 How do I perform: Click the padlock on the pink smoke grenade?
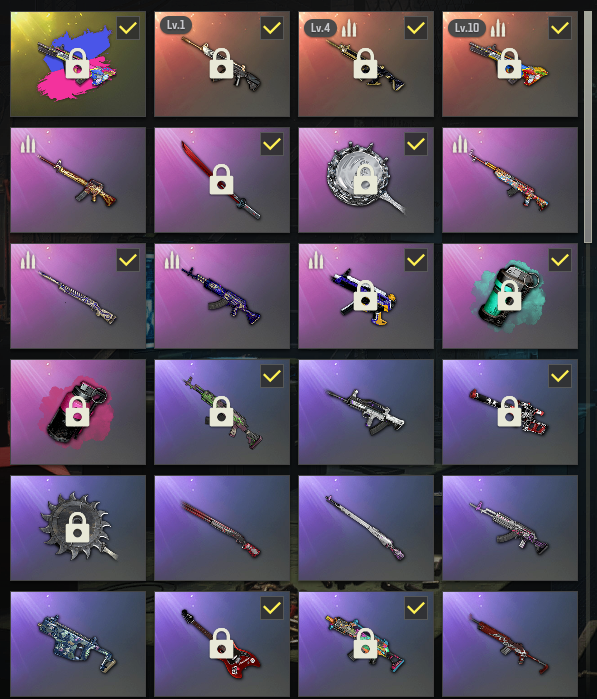tap(78, 411)
